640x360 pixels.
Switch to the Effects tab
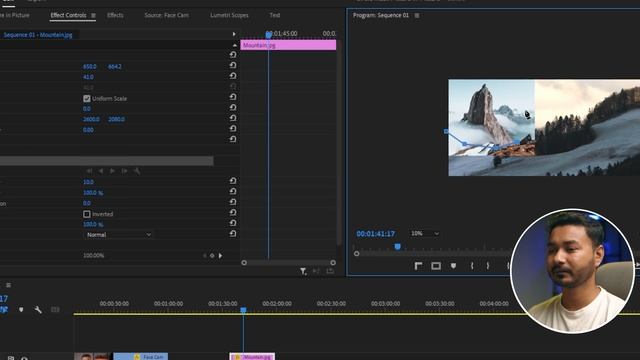pyautogui.click(x=115, y=15)
